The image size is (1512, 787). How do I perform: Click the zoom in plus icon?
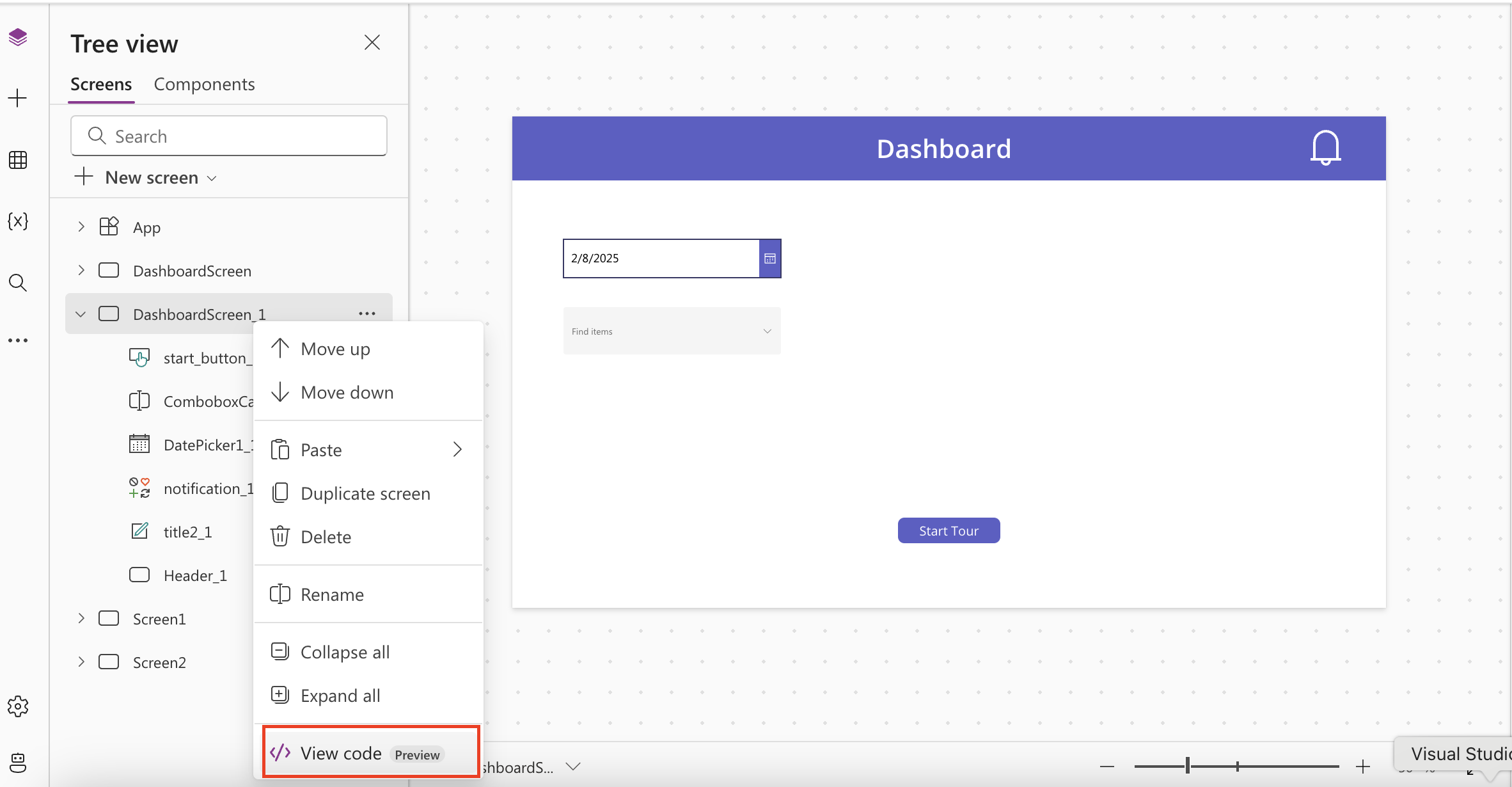tap(1363, 766)
